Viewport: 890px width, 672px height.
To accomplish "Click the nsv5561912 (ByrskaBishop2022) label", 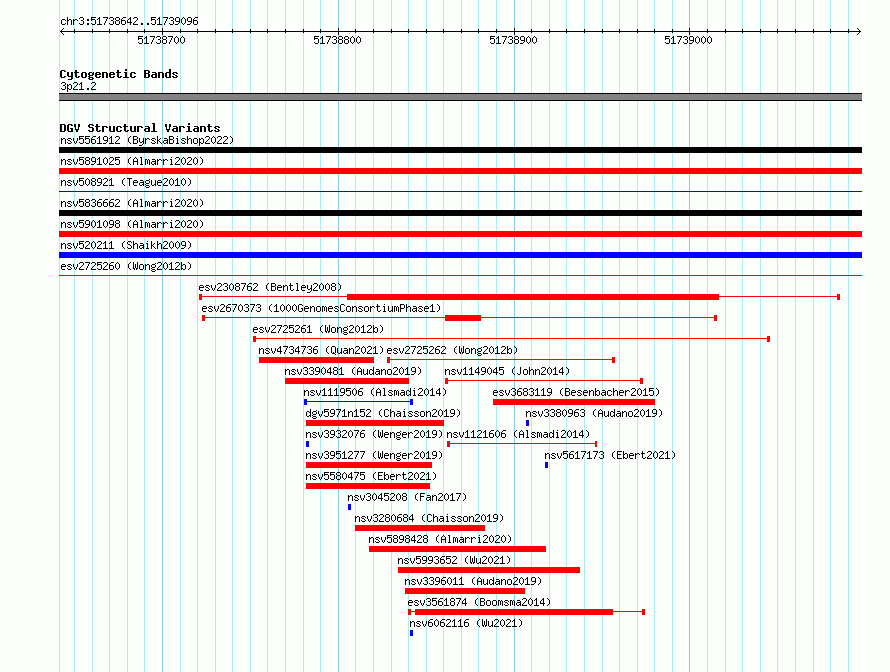I will [147, 140].
